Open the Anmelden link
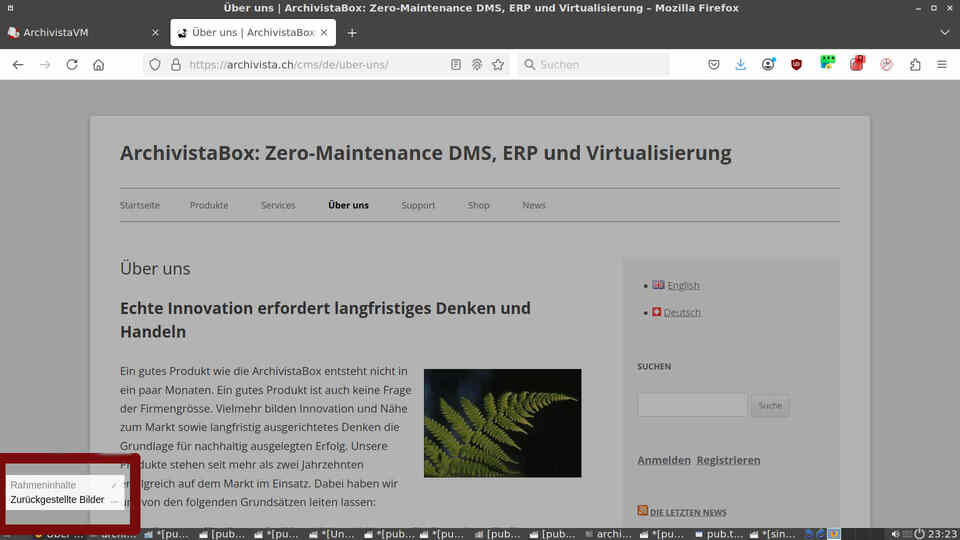This screenshot has height=540, width=960. (x=664, y=460)
